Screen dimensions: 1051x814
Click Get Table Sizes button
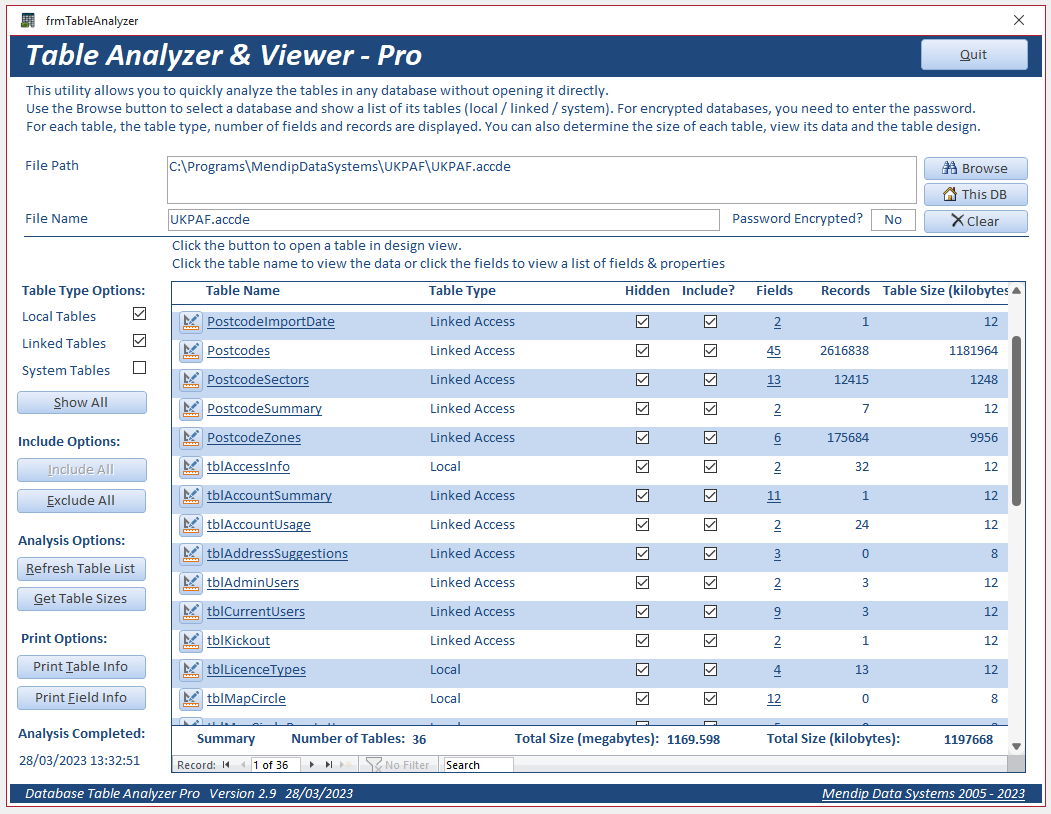pos(81,599)
